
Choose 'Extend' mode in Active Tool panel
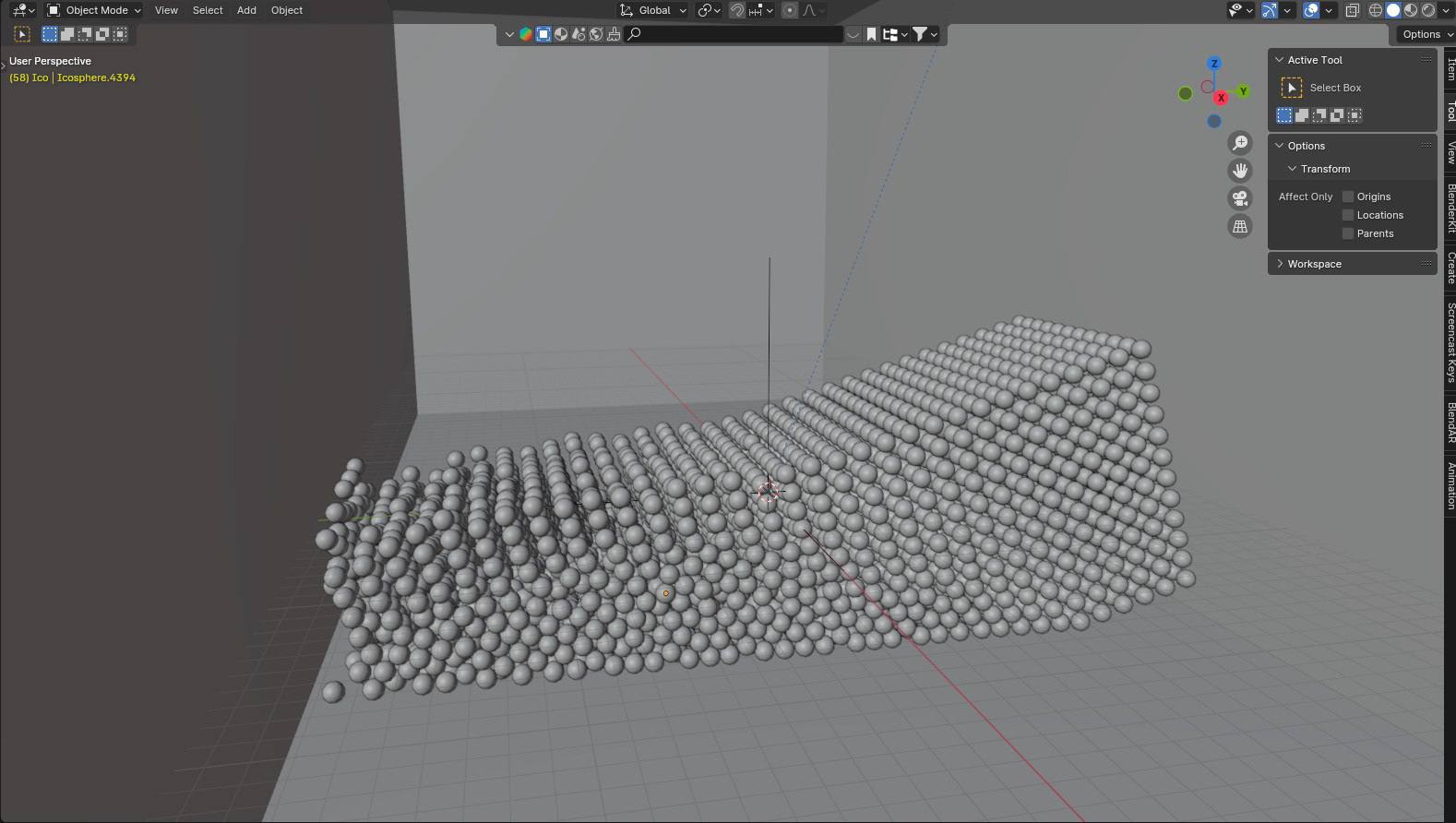[1302, 115]
